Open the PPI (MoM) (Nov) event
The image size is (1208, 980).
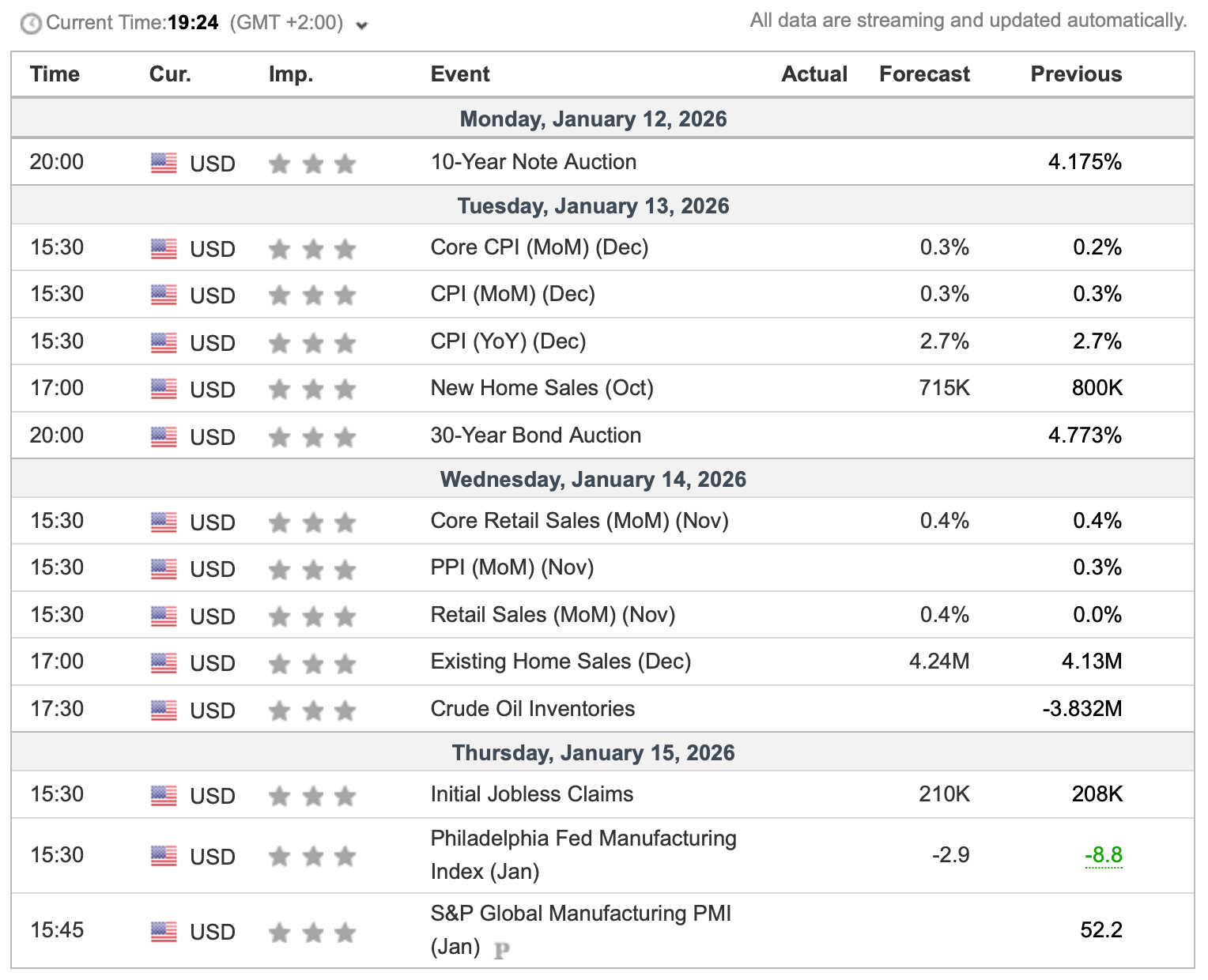(512, 567)
